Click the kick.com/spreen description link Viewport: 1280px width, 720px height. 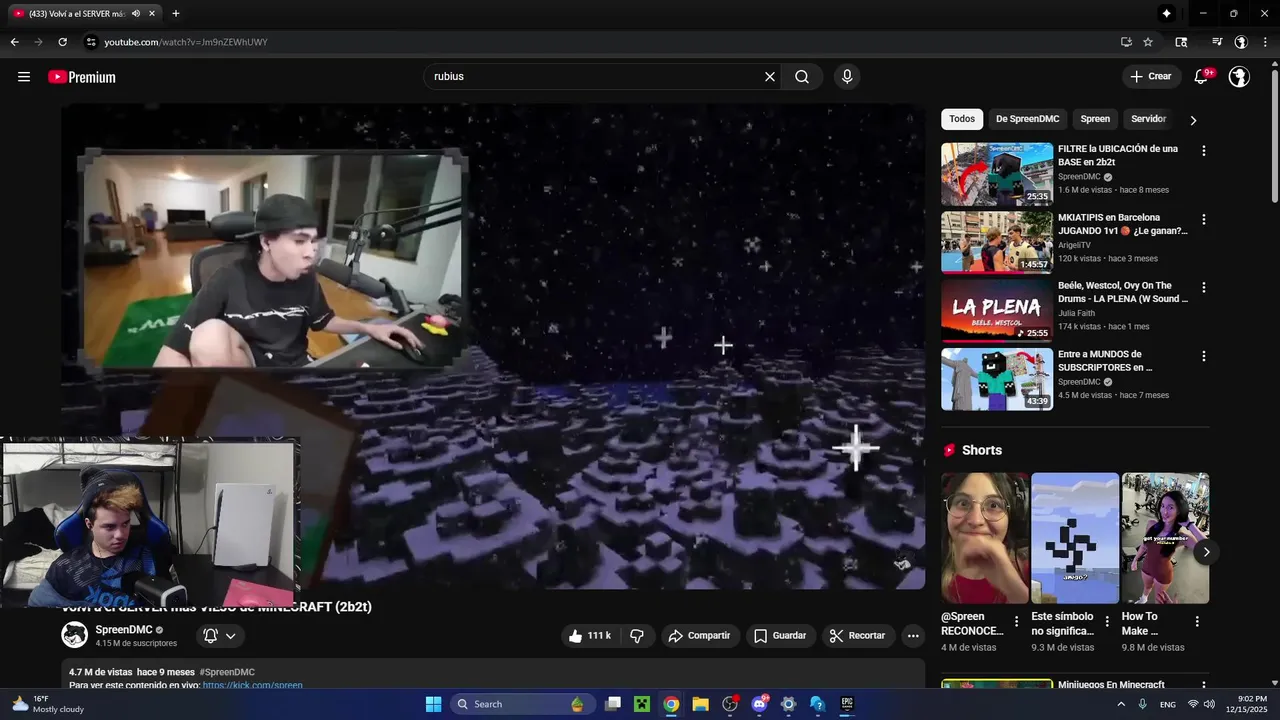pyautogui.click(x=252, y=685)
